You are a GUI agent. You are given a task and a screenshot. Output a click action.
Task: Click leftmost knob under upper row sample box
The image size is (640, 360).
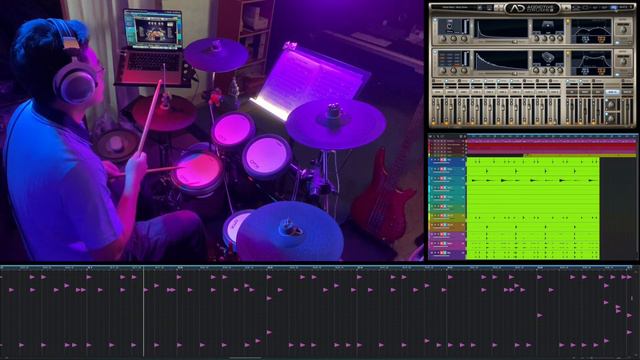point(443,39)
